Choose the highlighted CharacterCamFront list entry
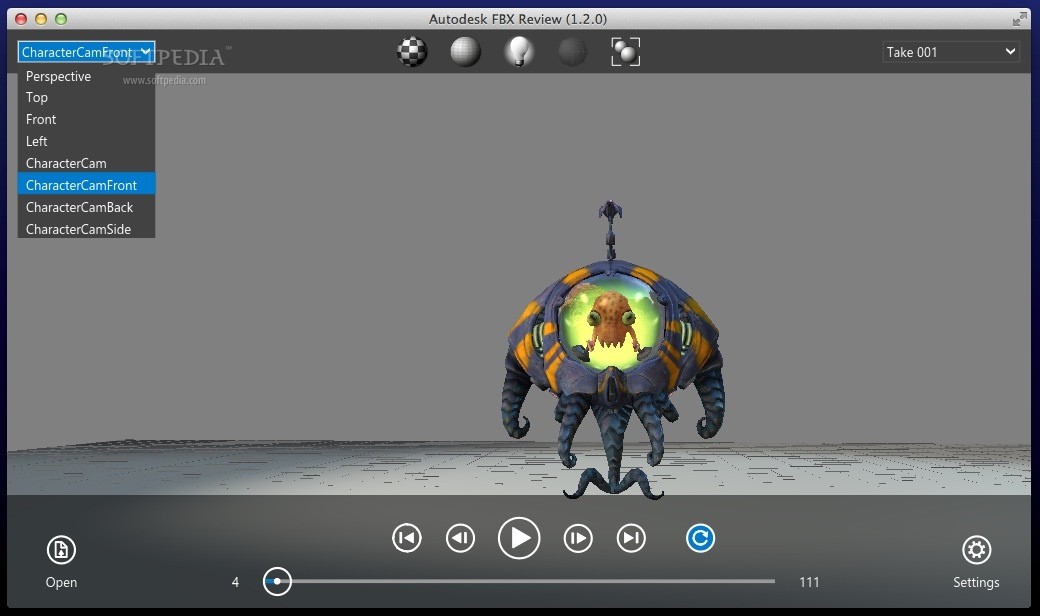Viewport: 1040px width, 616px height. point(86,185)
